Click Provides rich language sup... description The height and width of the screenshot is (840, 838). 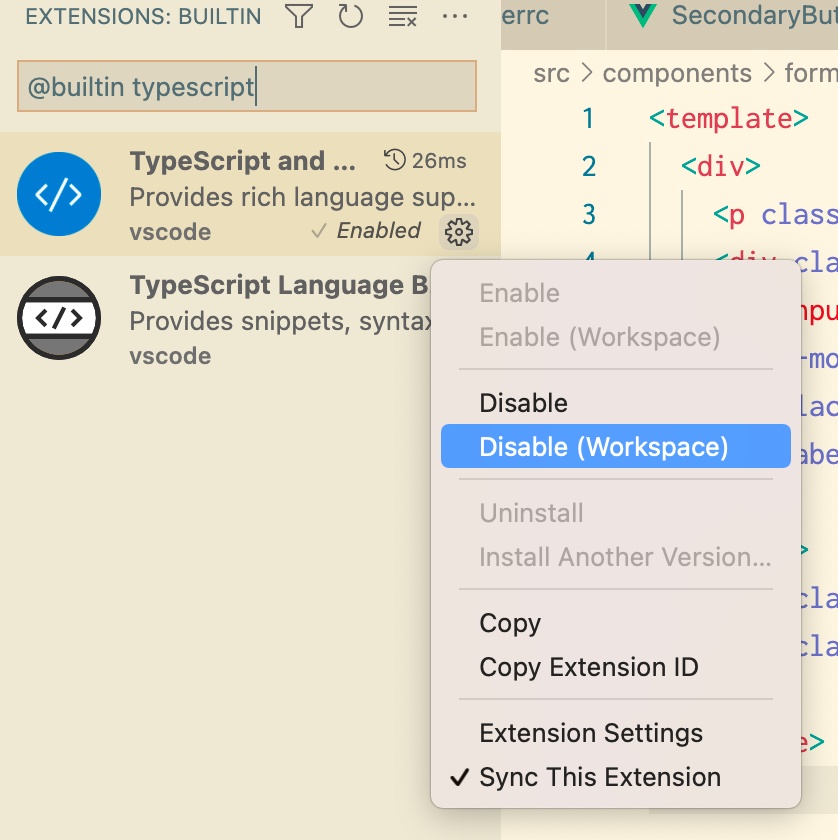tap(303, 197)
